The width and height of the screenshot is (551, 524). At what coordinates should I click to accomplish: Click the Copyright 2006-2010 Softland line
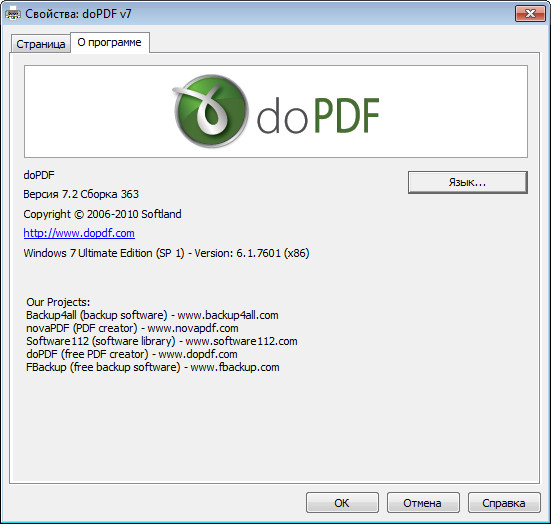(102, 214)
